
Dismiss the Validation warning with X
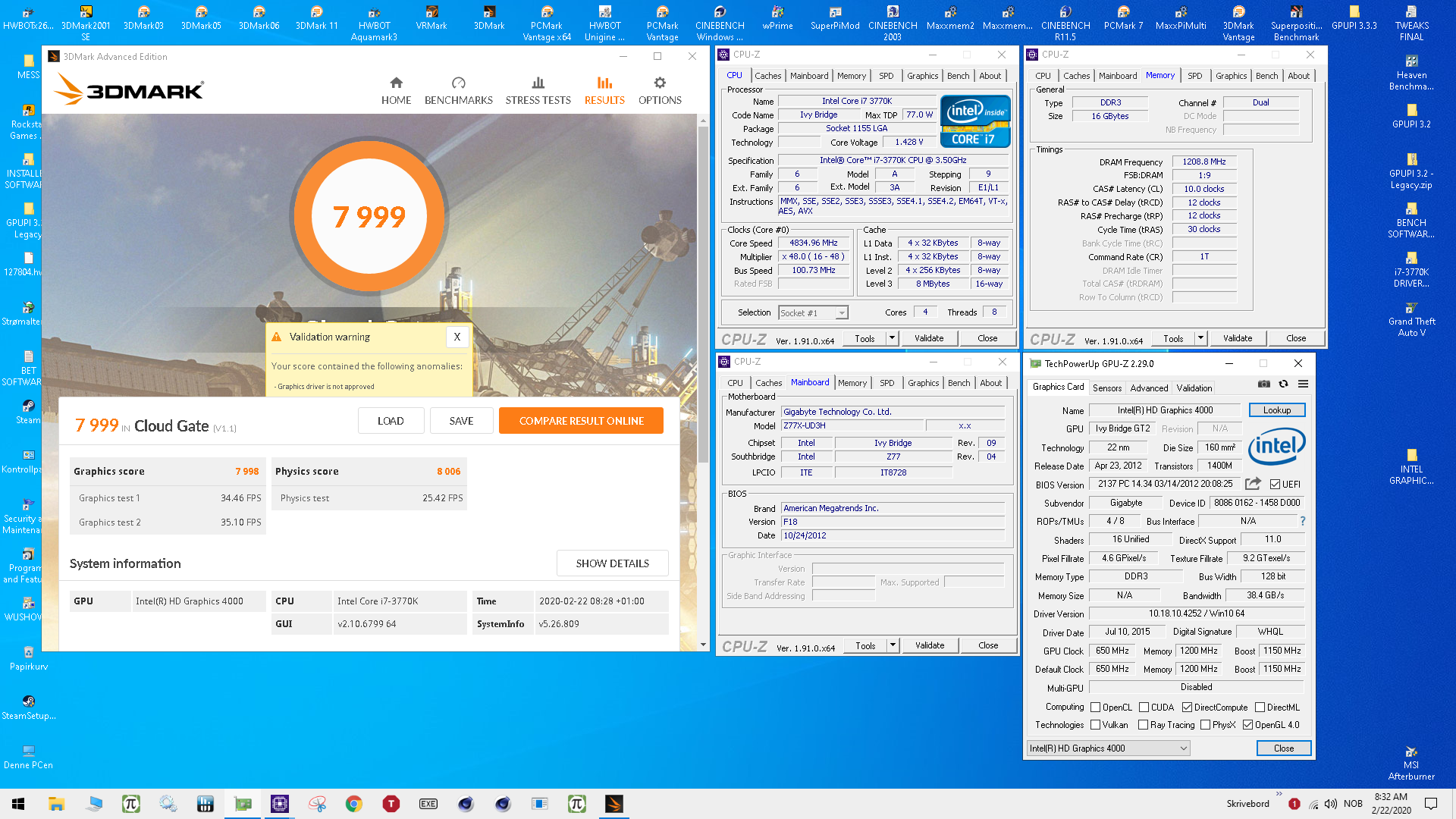tap(457, 337)
